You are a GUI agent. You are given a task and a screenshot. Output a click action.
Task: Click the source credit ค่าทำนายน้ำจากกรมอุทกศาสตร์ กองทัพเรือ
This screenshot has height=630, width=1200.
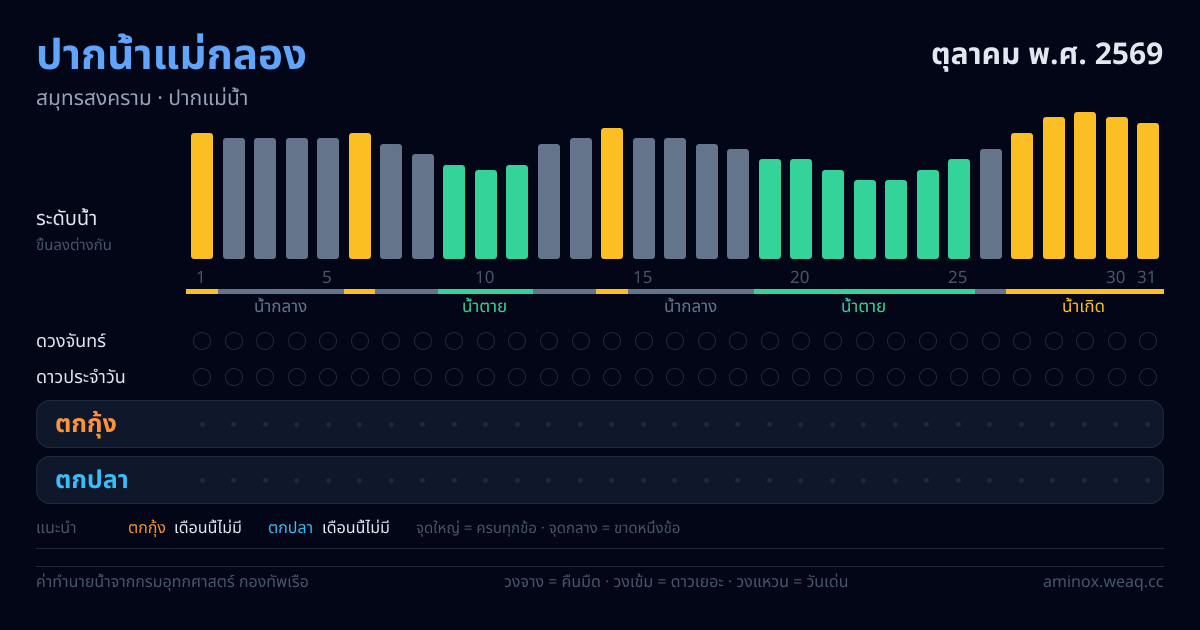click(172, 581)
